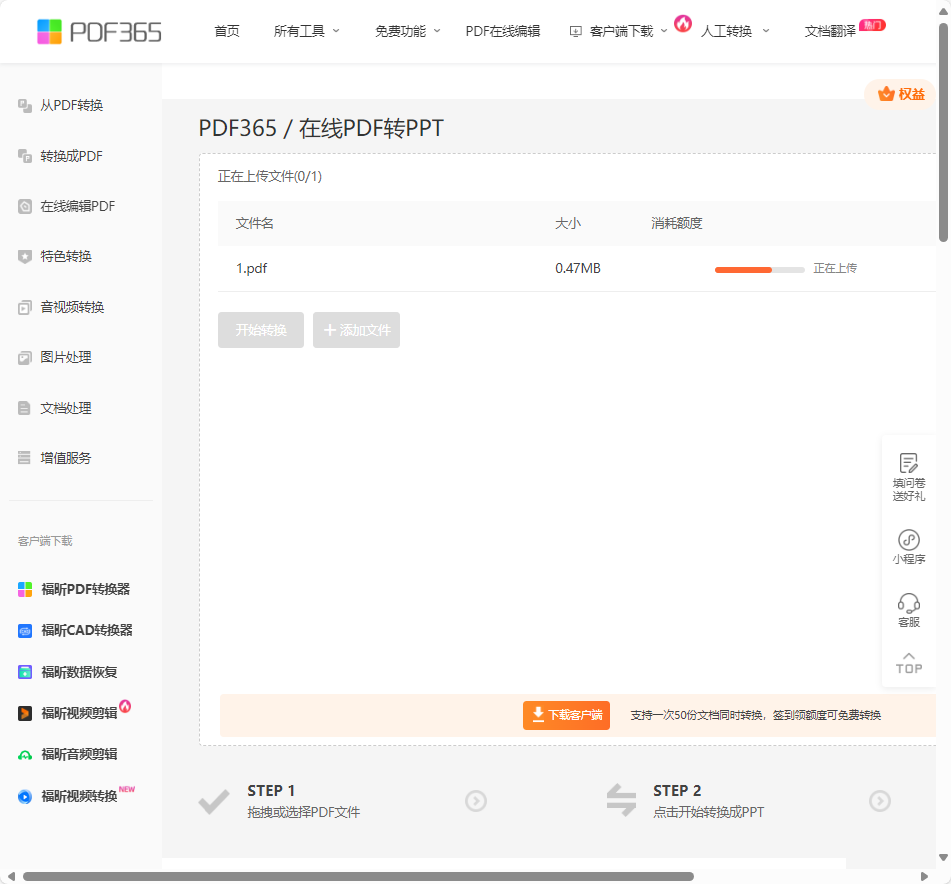Viewport: 951px width, 884px height.
Task: Open the 人工转换 menu
Action: click(x=726, y=31)
